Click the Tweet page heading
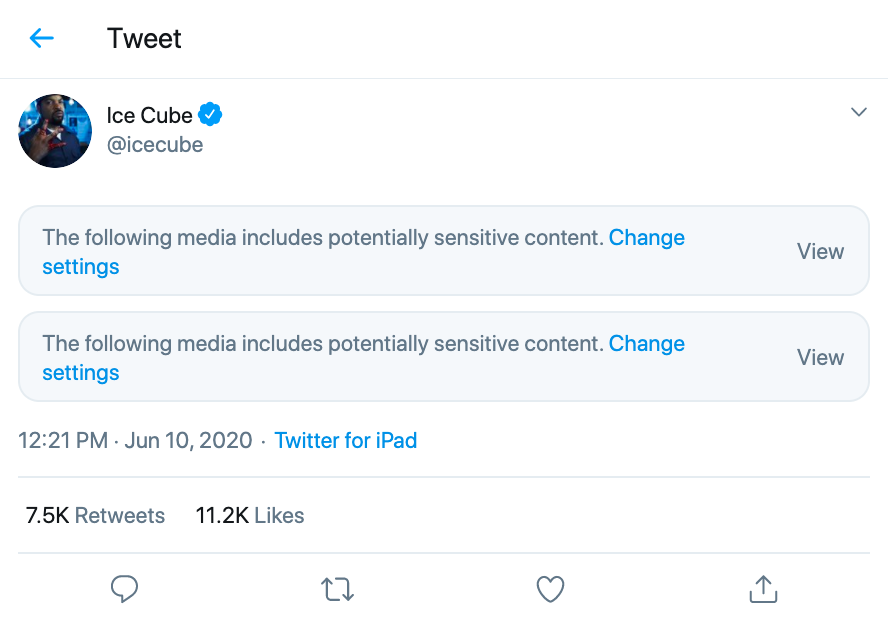888x622 pixels. tap(144, 39)
